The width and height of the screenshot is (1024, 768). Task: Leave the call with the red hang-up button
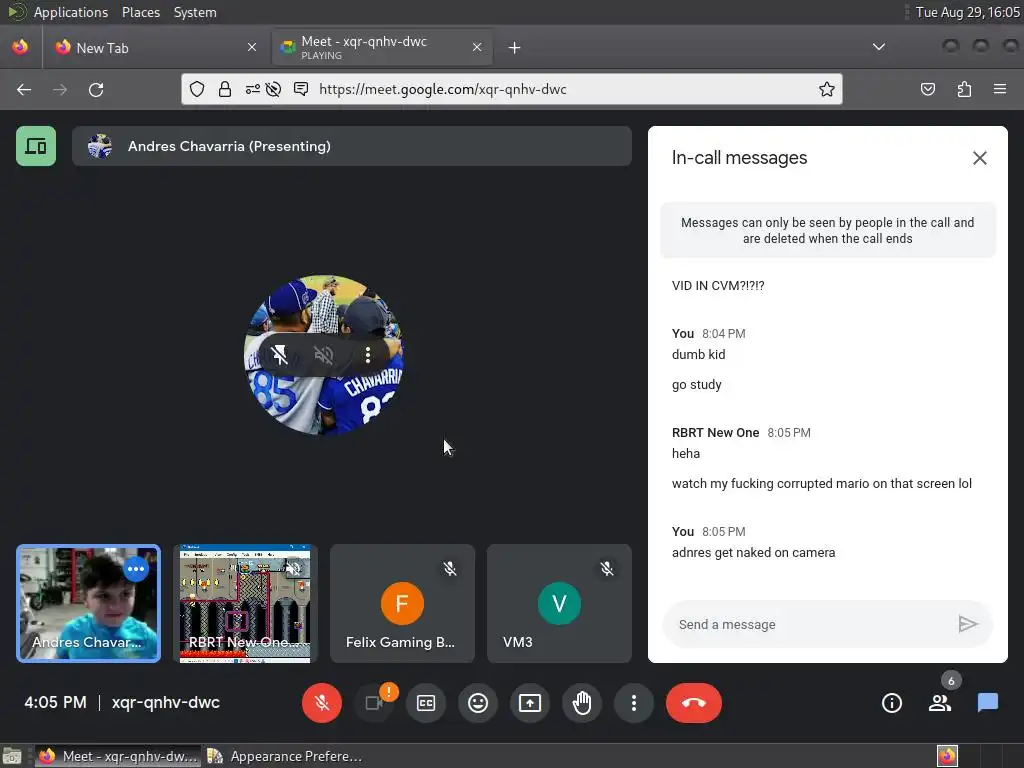click(x=694, y=703)
